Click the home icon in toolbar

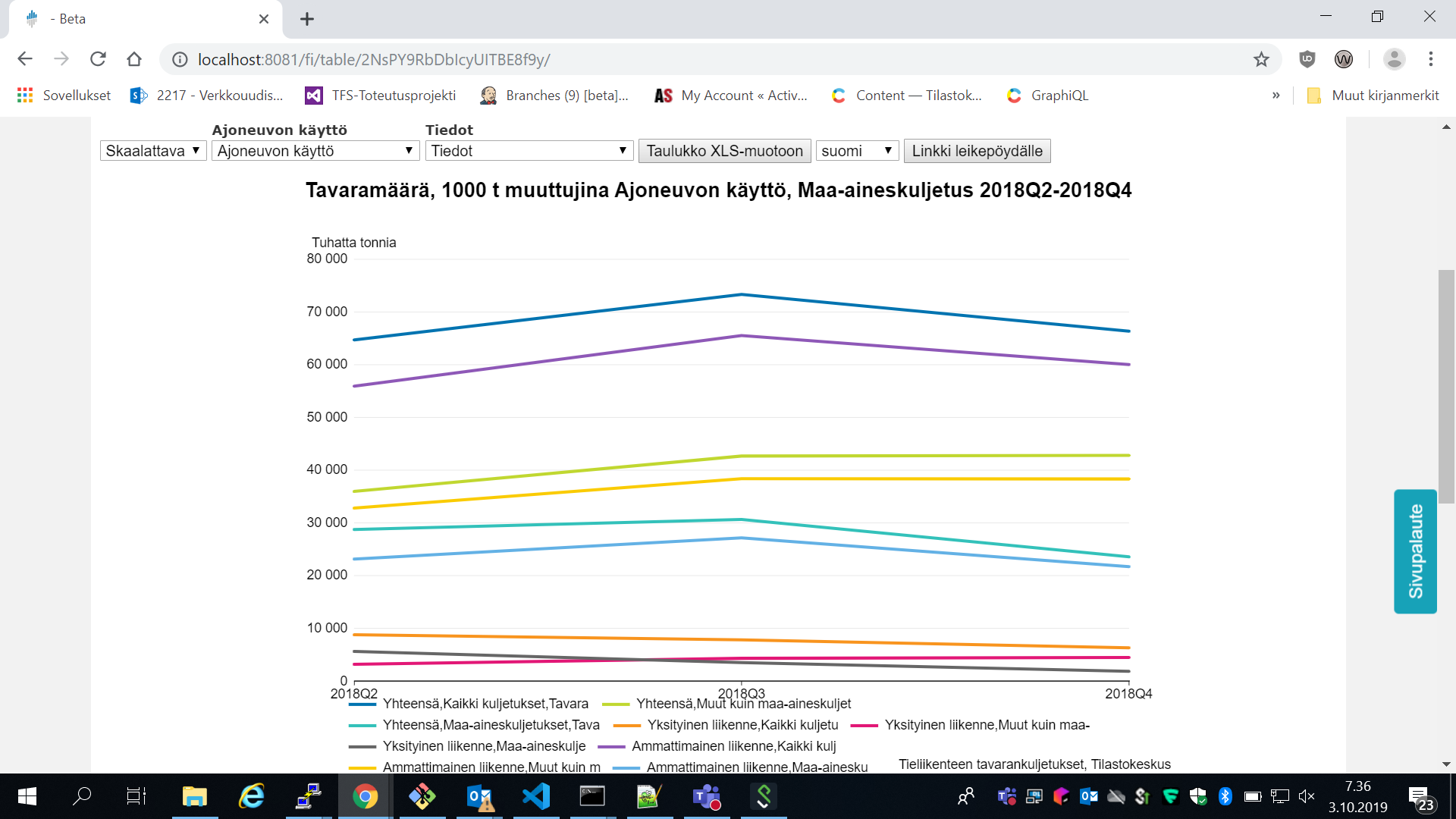pos(134,59)
